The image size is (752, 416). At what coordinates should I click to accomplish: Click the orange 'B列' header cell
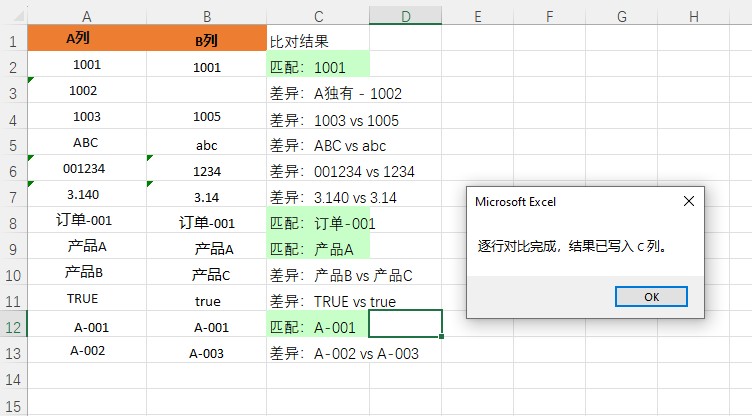[207, 38]
